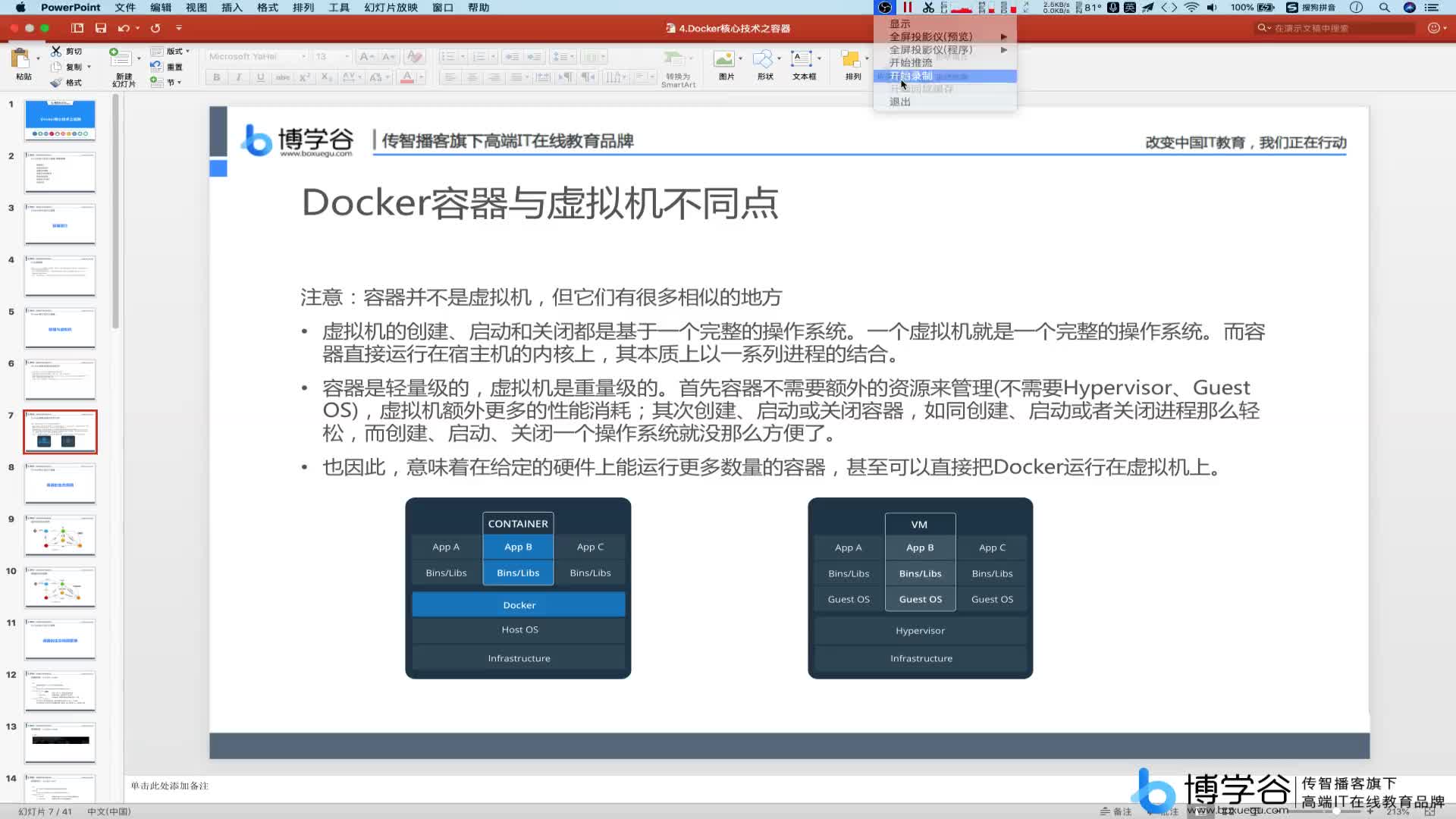Viewport: 1456px width, 819px height.
Task: Click the font color red A swatch
Action: 407,77
